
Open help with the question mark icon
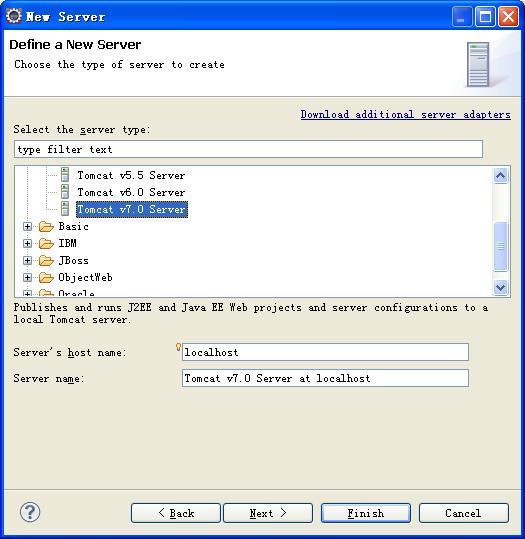[x=30, y=512]
